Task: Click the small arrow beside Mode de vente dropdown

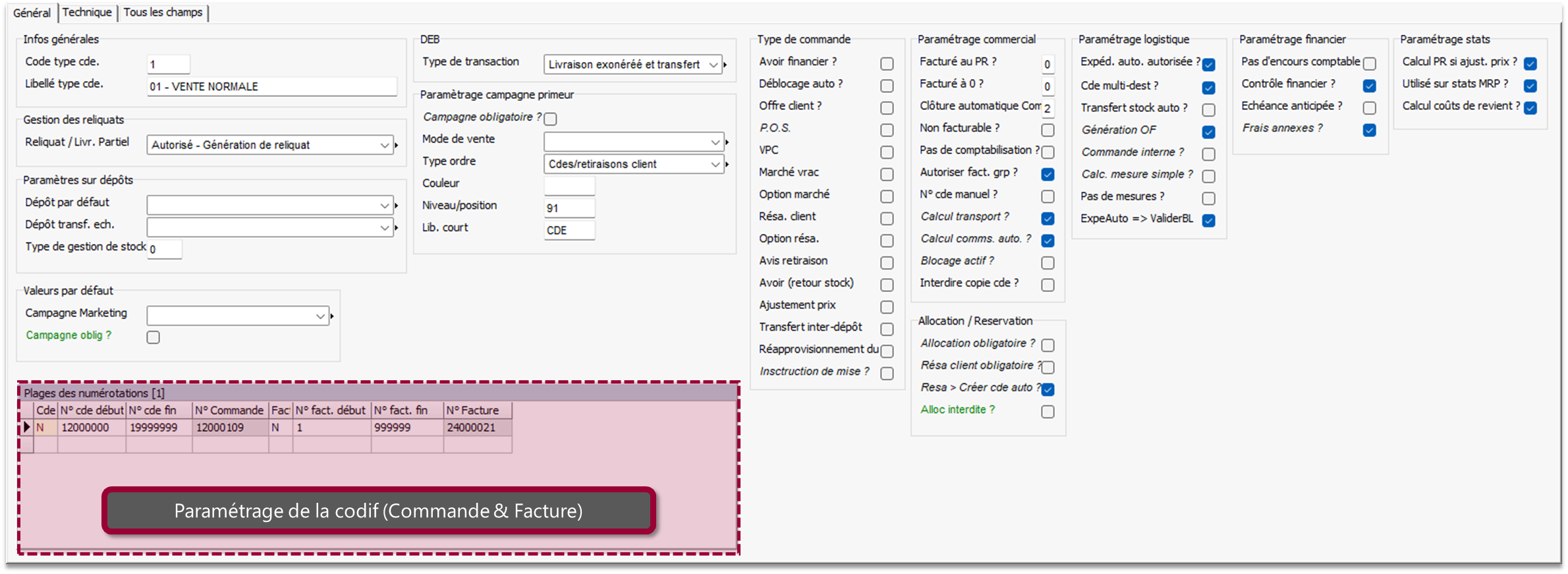Action: pos(727,142)
